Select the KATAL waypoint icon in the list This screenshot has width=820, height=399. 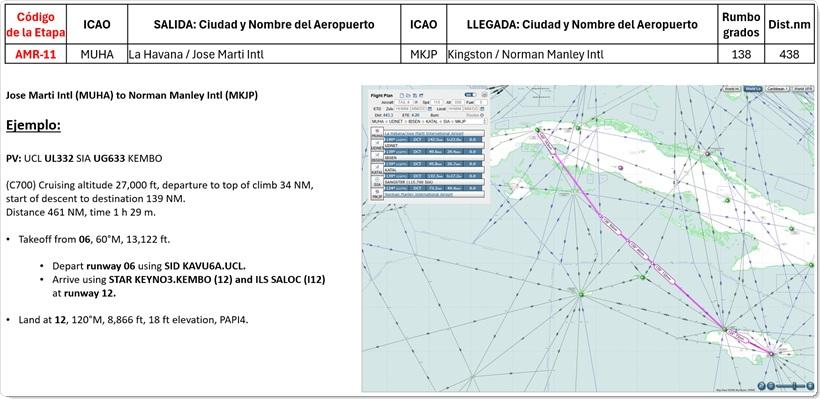pyautogui.click(x=377, y=169)
